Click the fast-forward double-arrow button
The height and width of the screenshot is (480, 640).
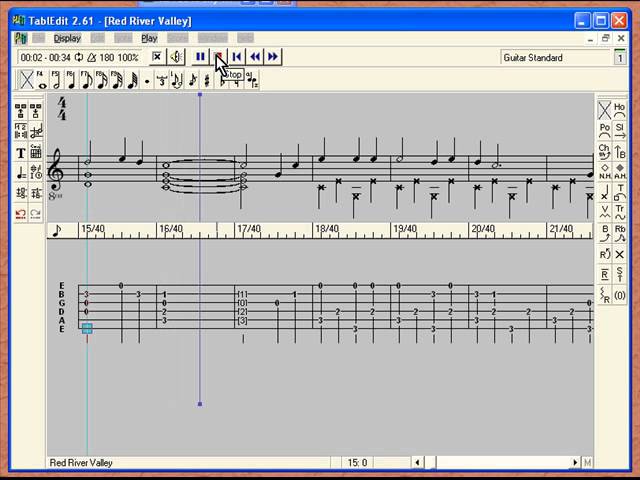coord(273,57)
